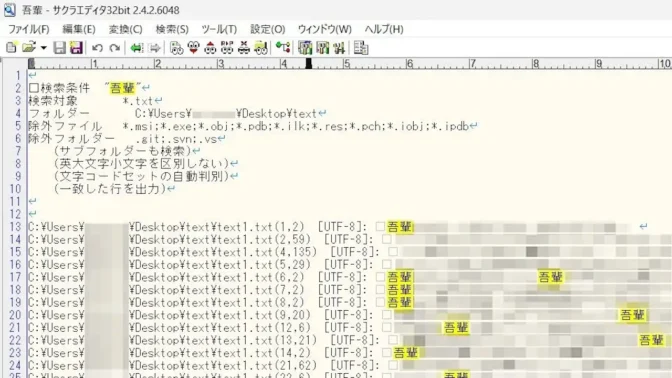Open font settings icon
Viewport: 672px width, 378px height.
point(339,48)
